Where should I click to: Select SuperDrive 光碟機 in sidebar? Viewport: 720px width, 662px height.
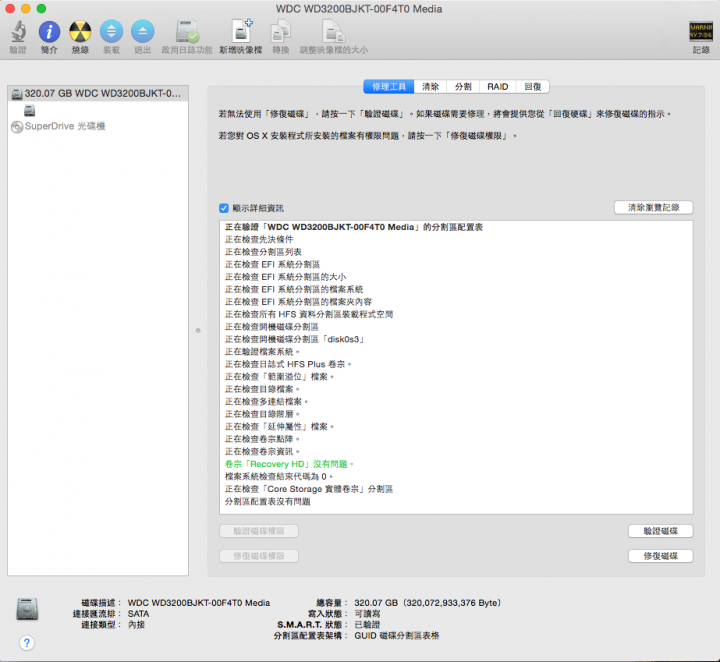point(58,126)
